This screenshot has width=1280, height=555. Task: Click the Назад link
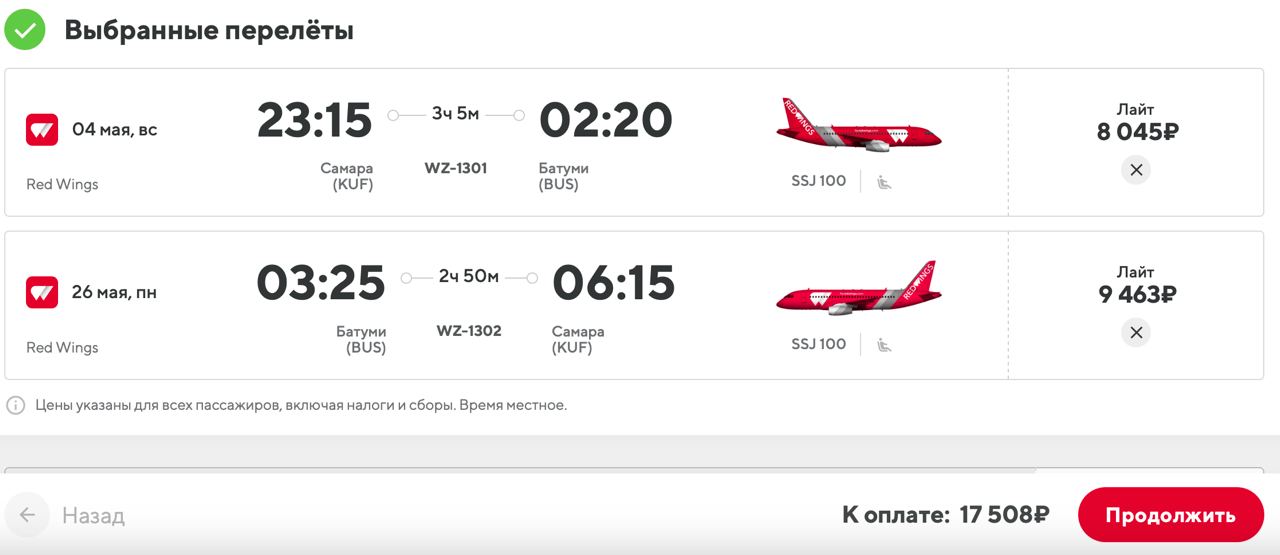click(x=93, y=516)
